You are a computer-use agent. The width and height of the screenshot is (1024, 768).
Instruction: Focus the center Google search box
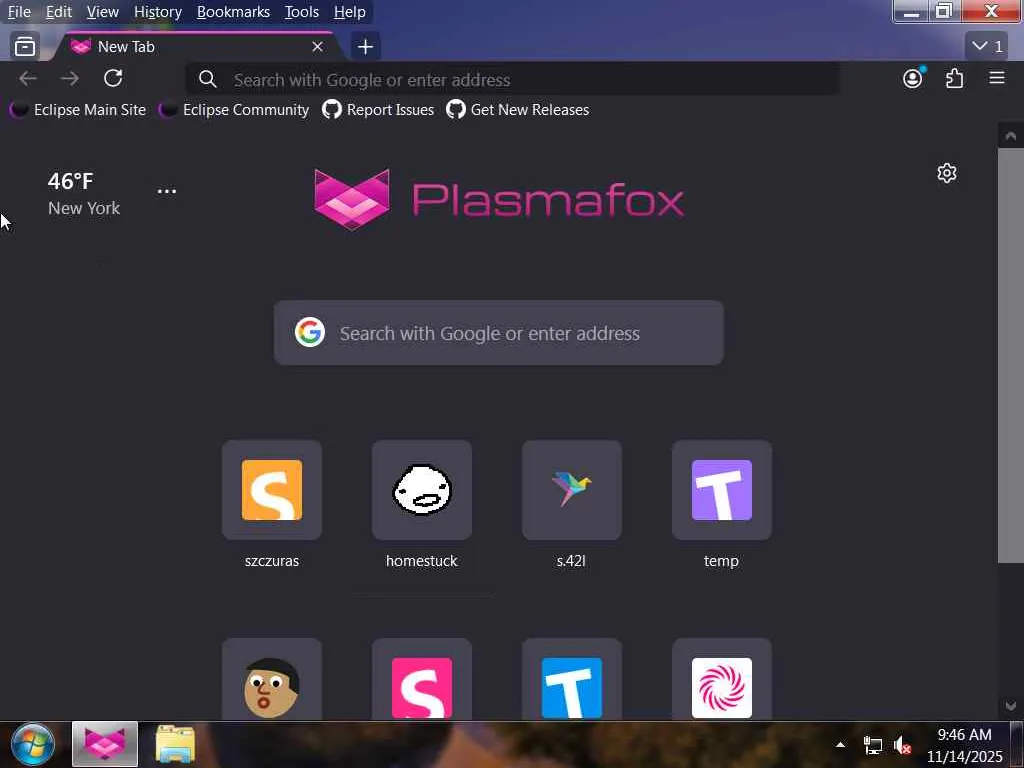[x=499, y=332]
